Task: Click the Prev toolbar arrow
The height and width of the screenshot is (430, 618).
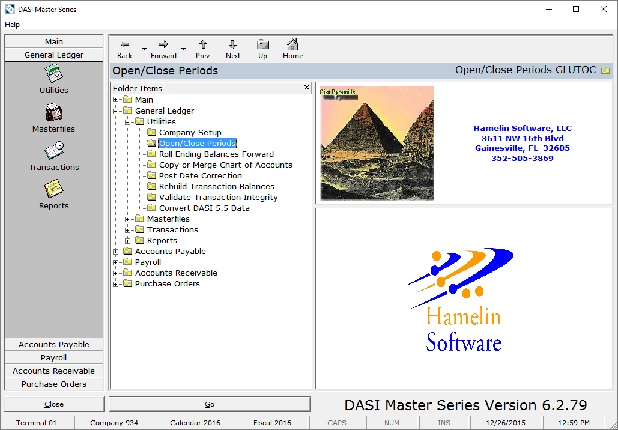Action: point(203,49)
